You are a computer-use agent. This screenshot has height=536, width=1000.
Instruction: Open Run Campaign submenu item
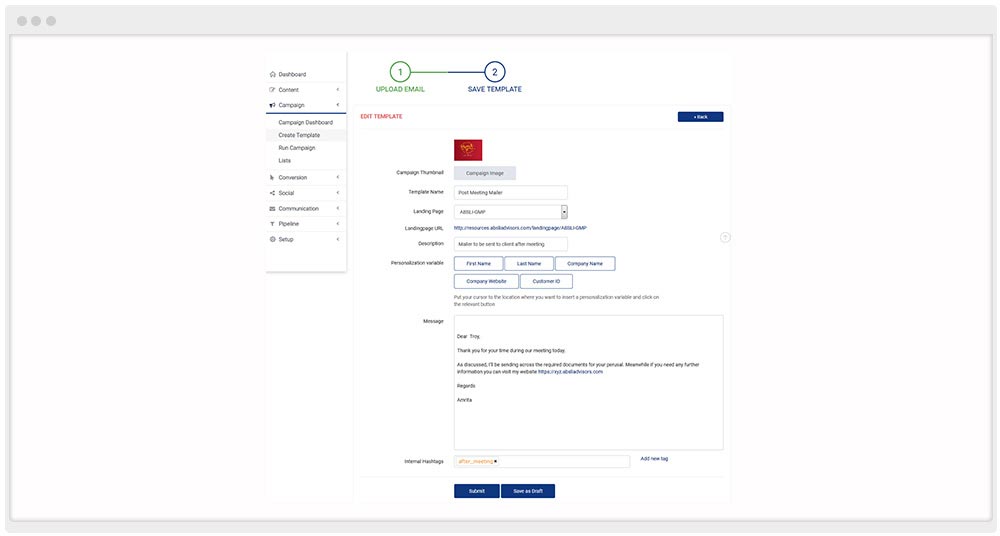click(297, 148)
